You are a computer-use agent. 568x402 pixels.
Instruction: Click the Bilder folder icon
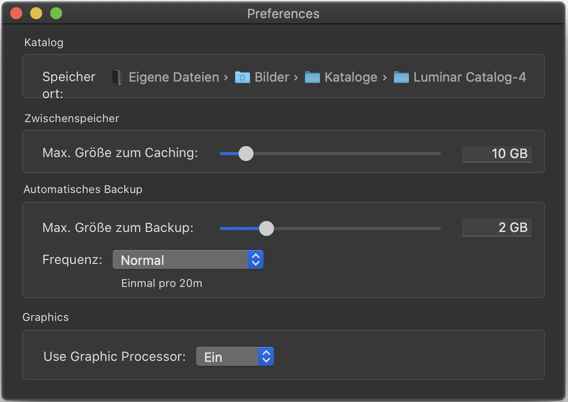click(x=242, y=77)
